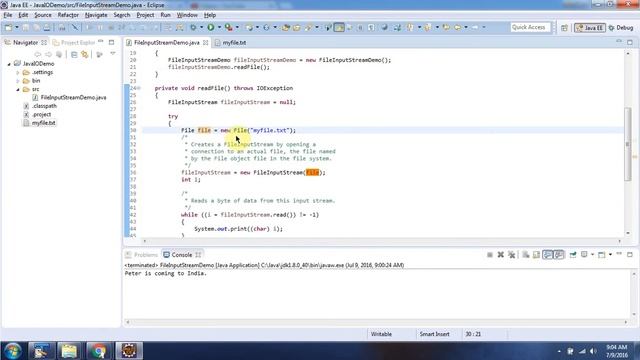640x360 pixels.
Task: Open the Open Console dropdown arrow
Action: point(610,255)
